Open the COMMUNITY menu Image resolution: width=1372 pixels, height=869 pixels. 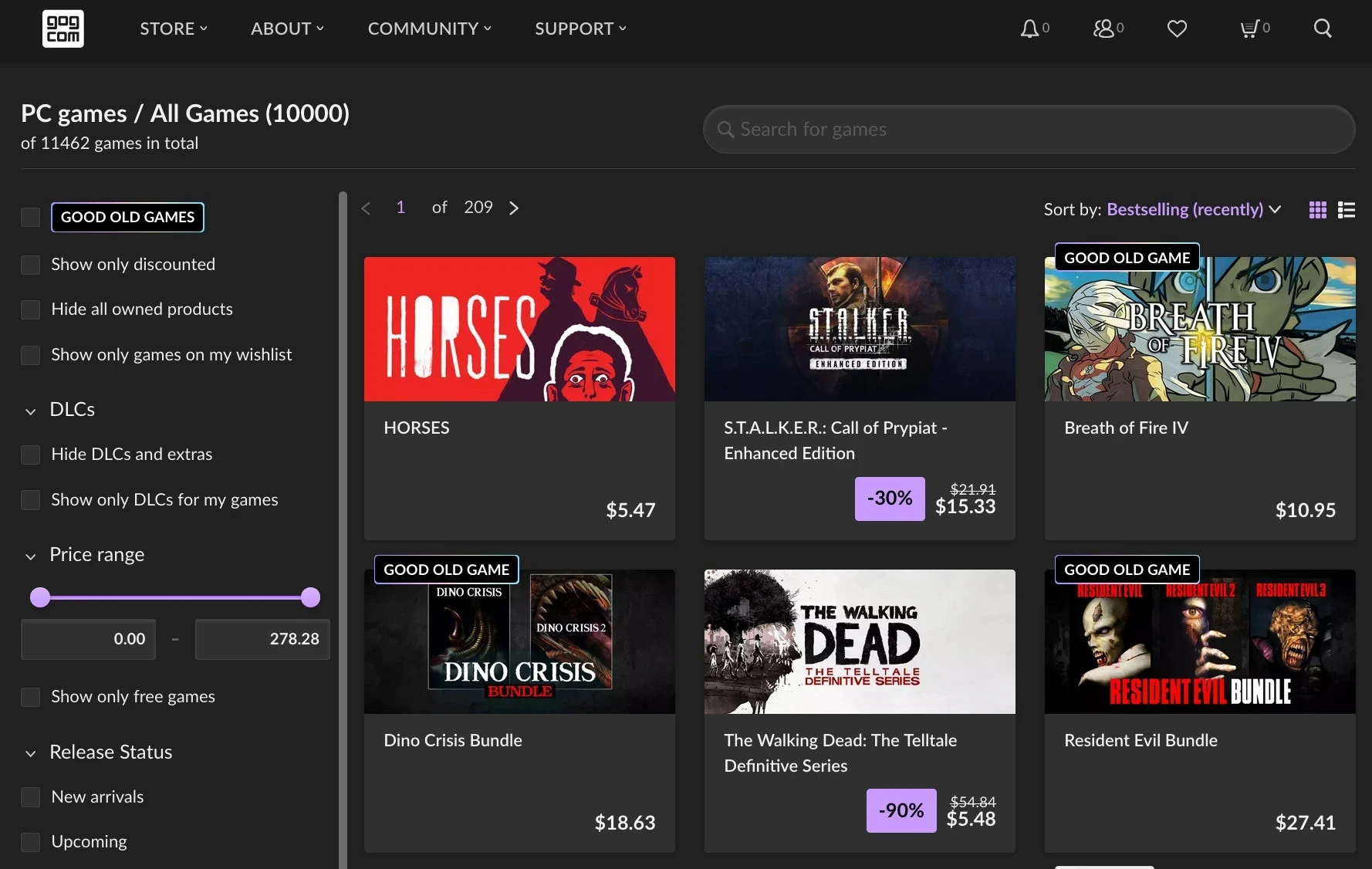pyautogui.click(x=429, y=29)
